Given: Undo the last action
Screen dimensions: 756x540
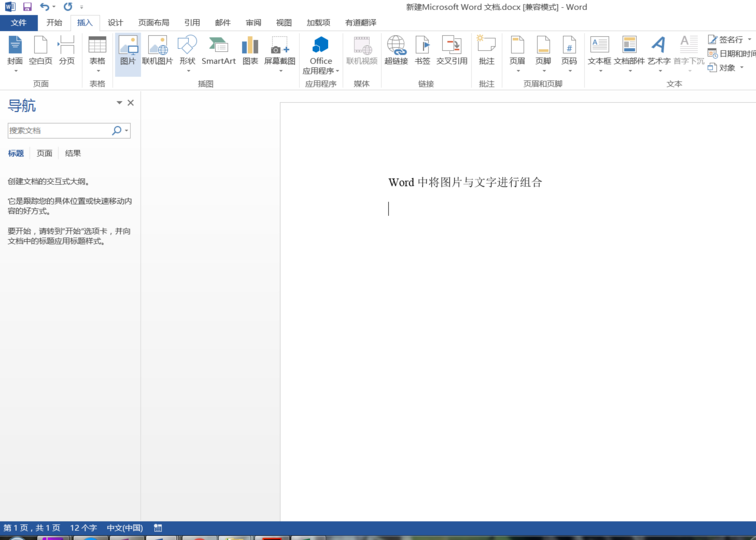Looking at the screenshot, I should 44,7.
